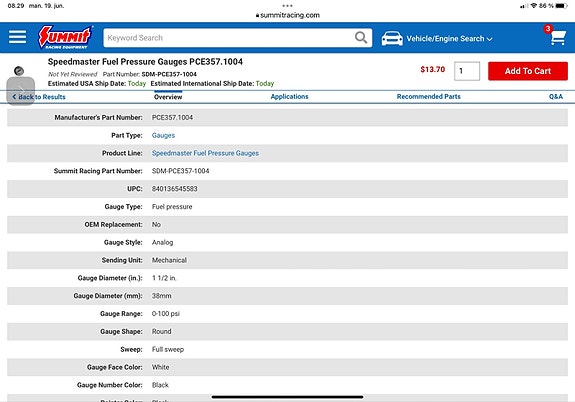Tap the gray forward arrow overlay

pyautogui.click(x=21, y=91)
